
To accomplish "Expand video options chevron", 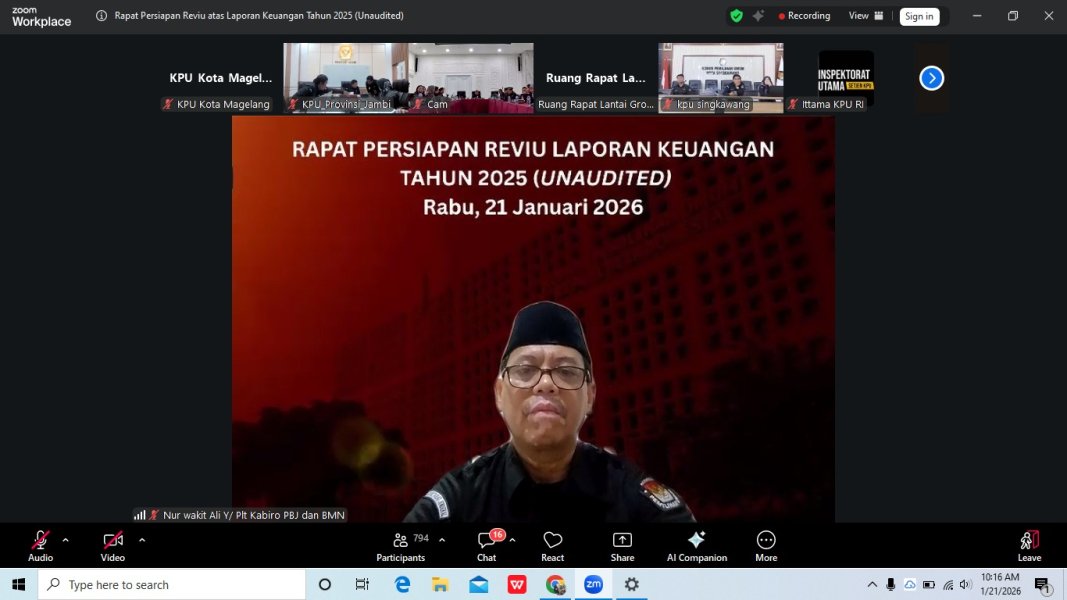I will [x=142, y=540].
